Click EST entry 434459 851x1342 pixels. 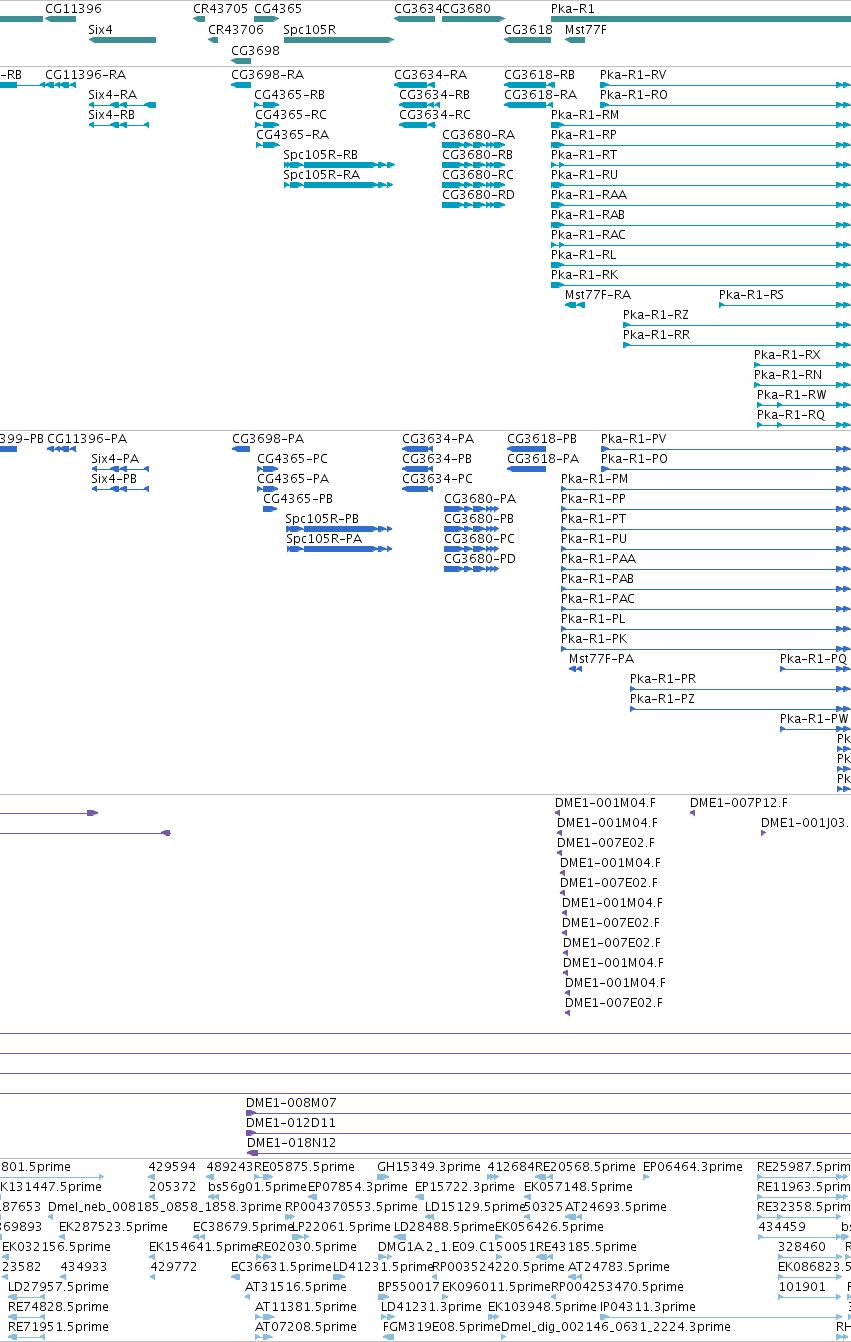pos(782,1227)
